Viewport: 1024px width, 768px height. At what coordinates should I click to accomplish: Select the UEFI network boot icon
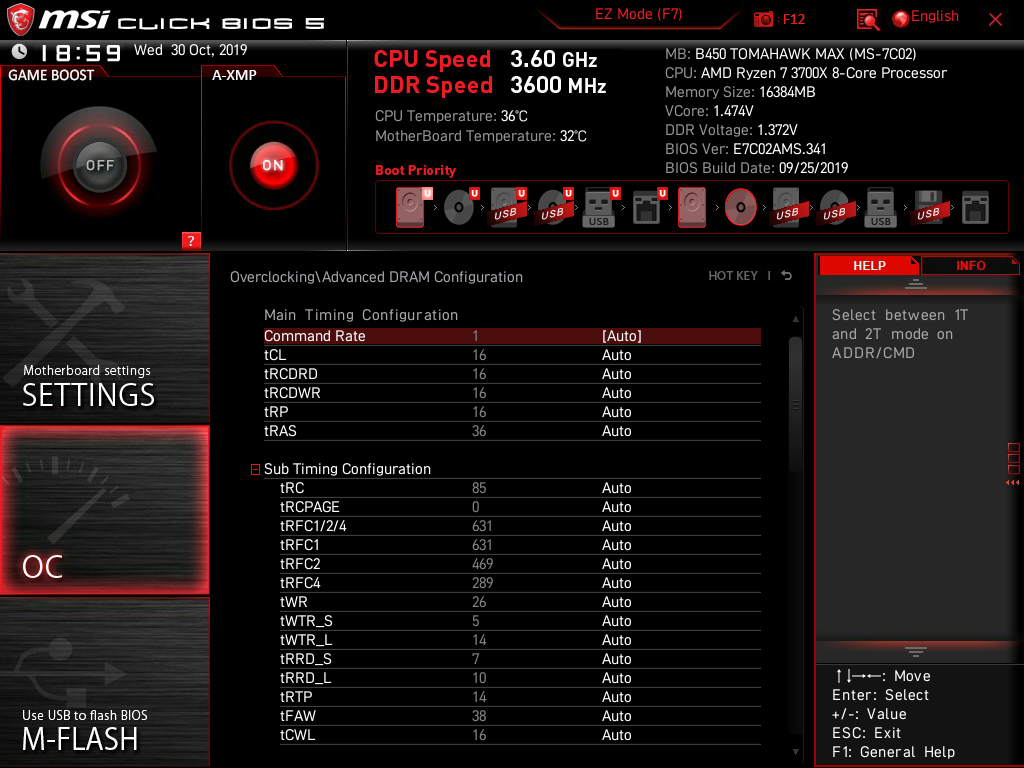647,207
